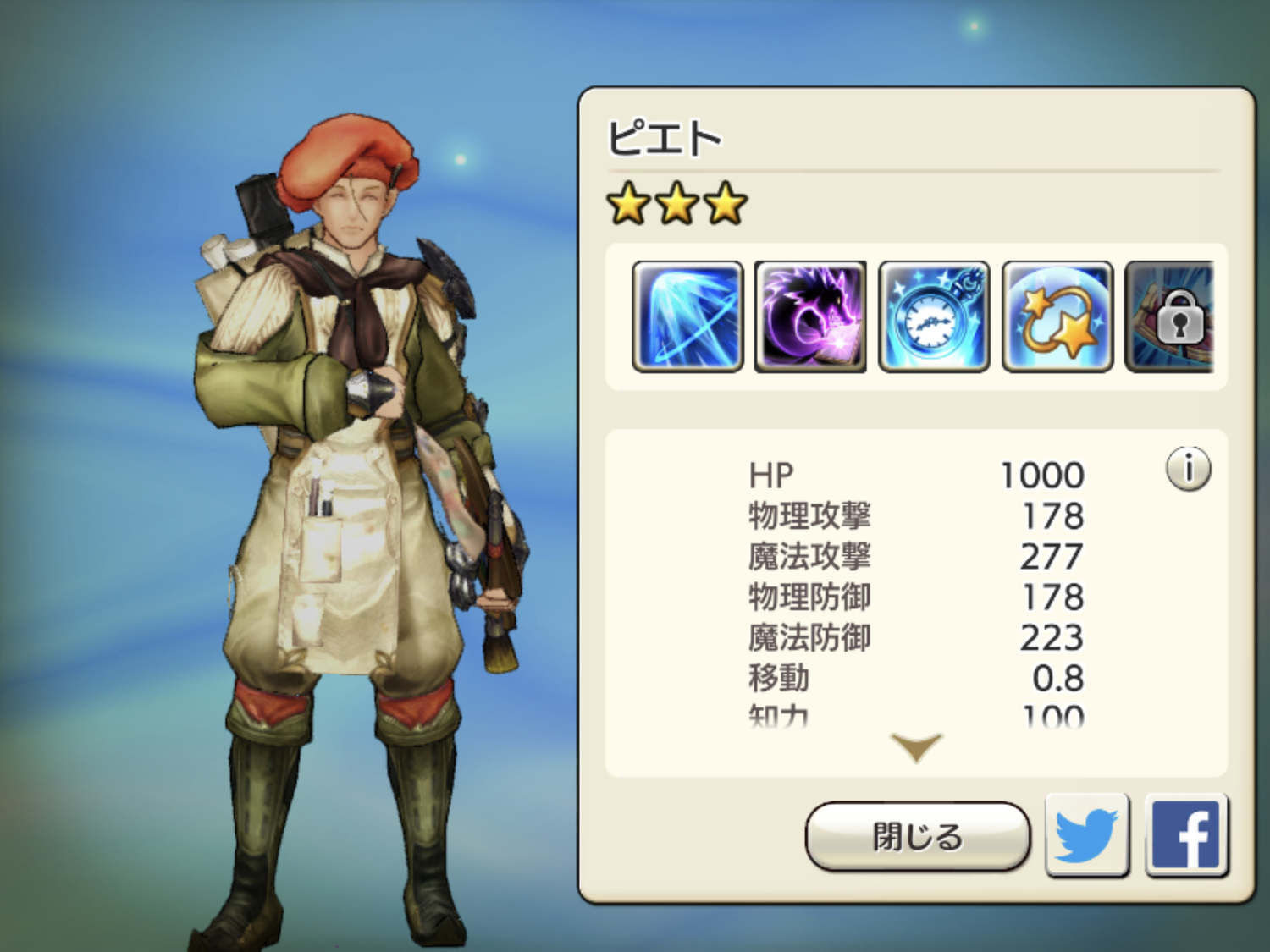1270x952 pixels.
Task: Tap the character name ピエト
Action: pos(665,139)
